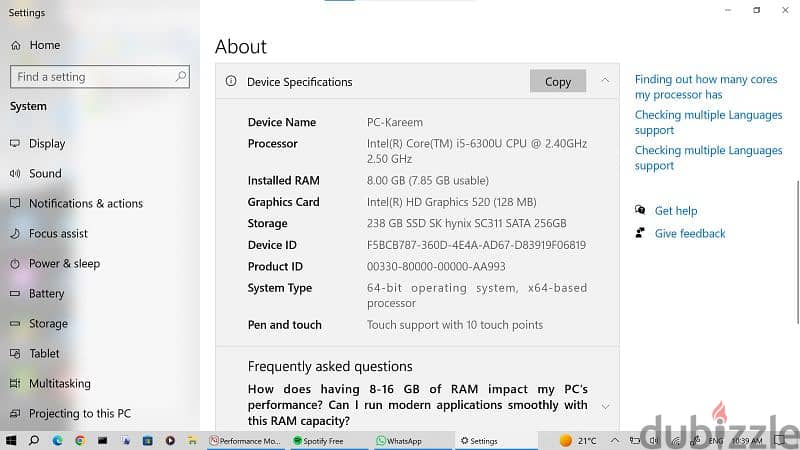The image size is (800, 450).
Task: Click the search magnifier in Find a setting
Action: [181, 77]
